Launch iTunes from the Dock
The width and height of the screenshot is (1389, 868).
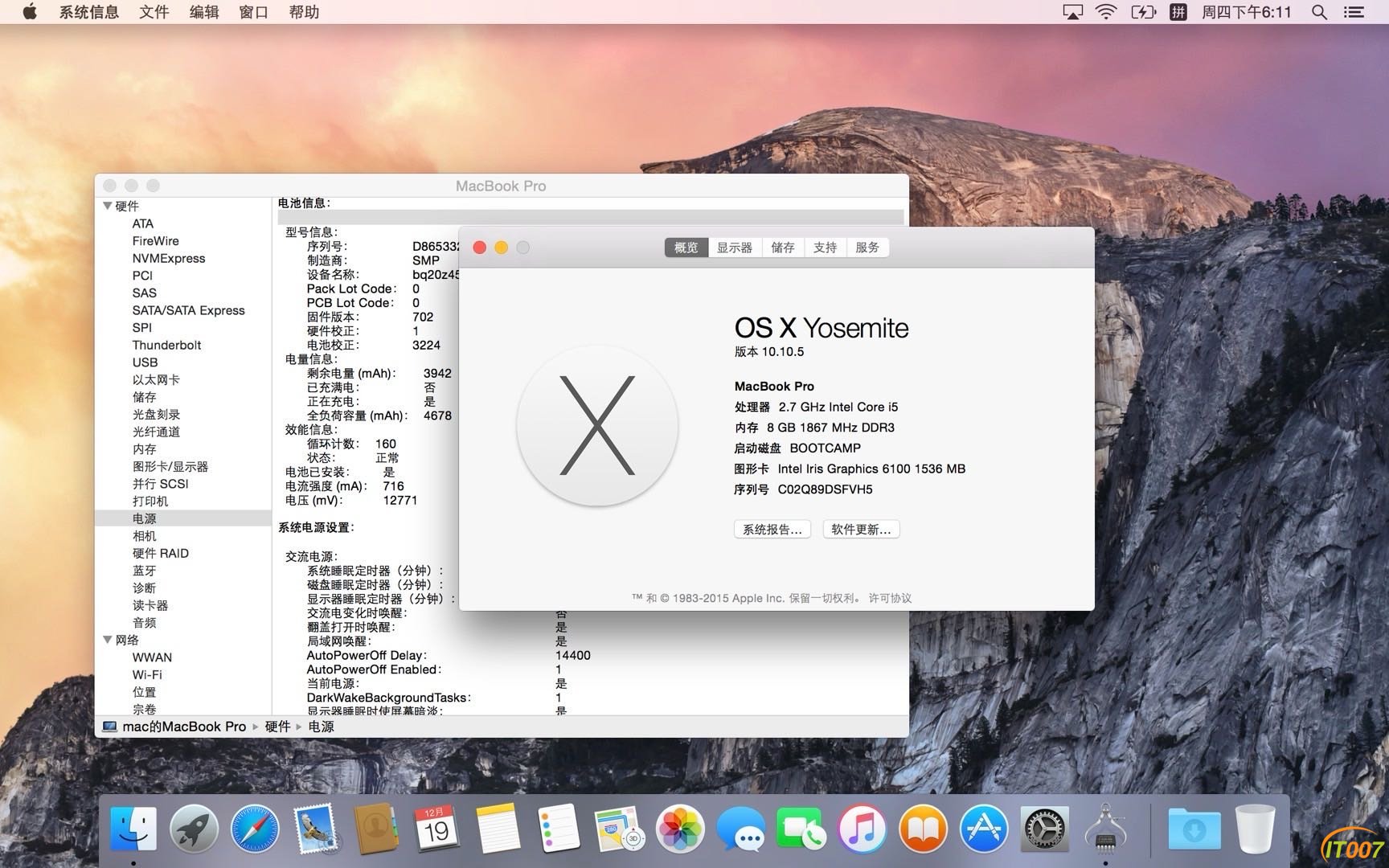click(862, 828)
